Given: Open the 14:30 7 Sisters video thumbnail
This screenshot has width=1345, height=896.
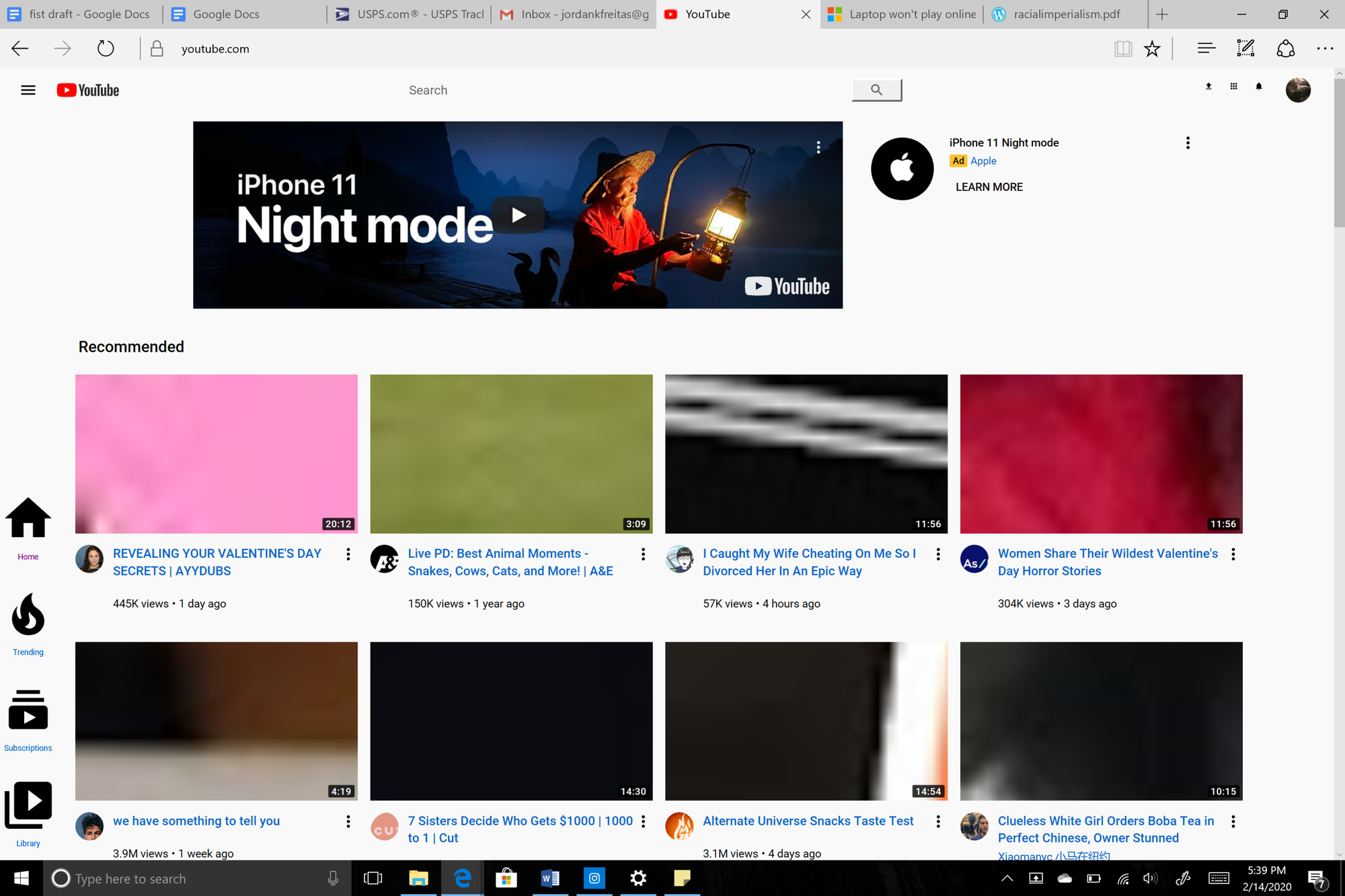Looking at the screenshot, I should click(x=511, y=721).
